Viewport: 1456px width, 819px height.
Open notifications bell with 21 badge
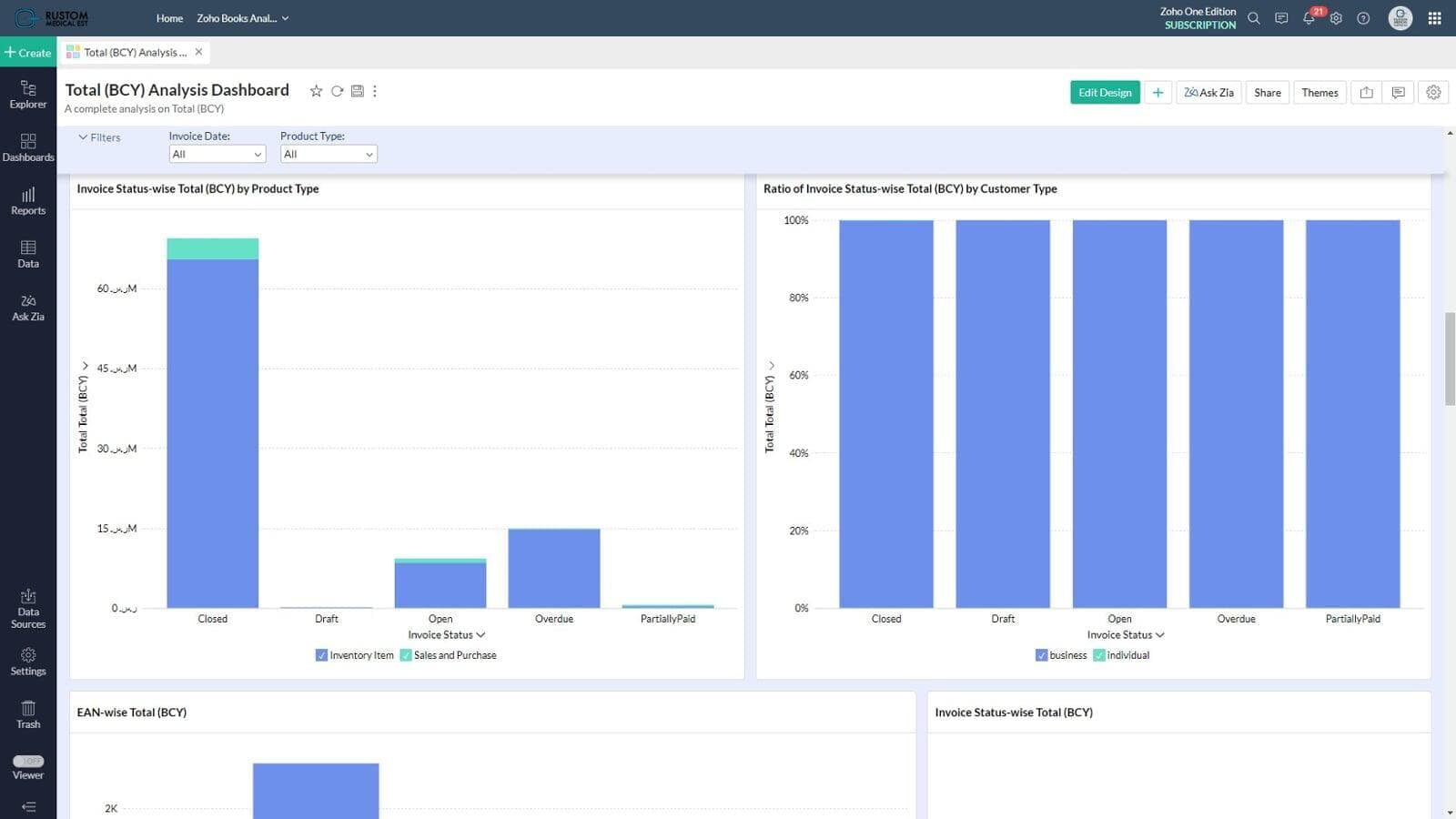pos(1309,18)
